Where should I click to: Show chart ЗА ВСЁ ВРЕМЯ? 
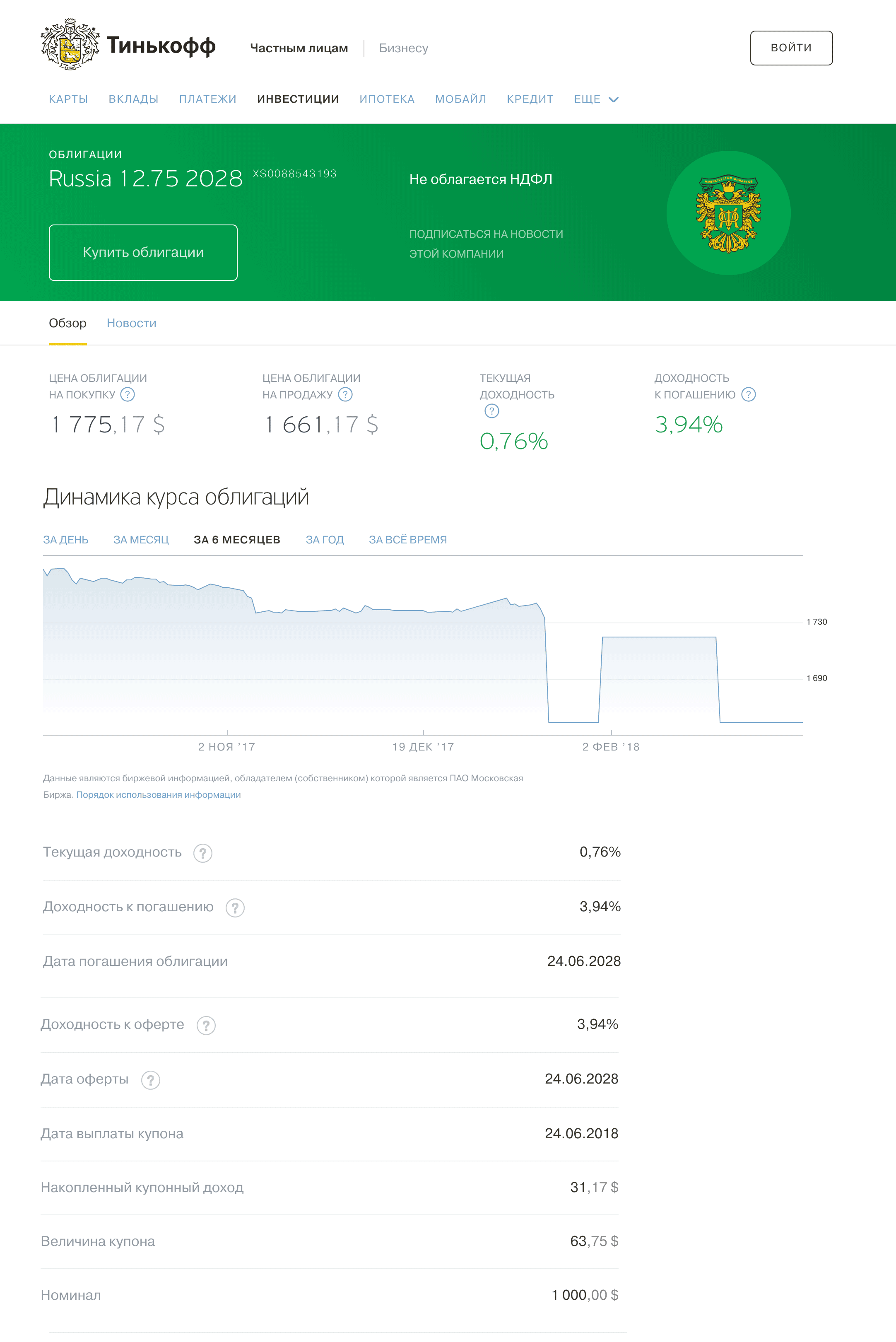tap(408, 540)
